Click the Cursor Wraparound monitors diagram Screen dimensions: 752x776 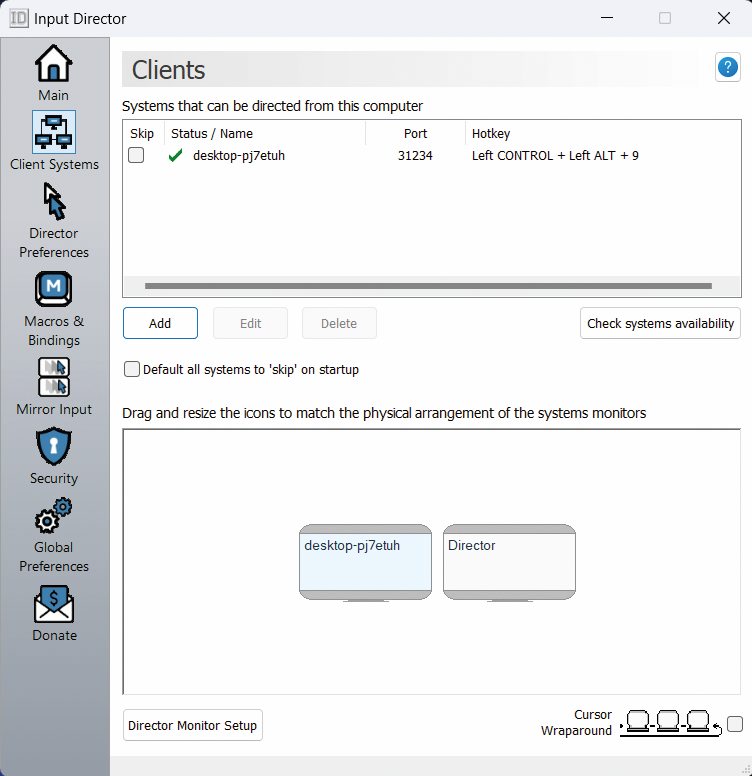click(670, 723)
